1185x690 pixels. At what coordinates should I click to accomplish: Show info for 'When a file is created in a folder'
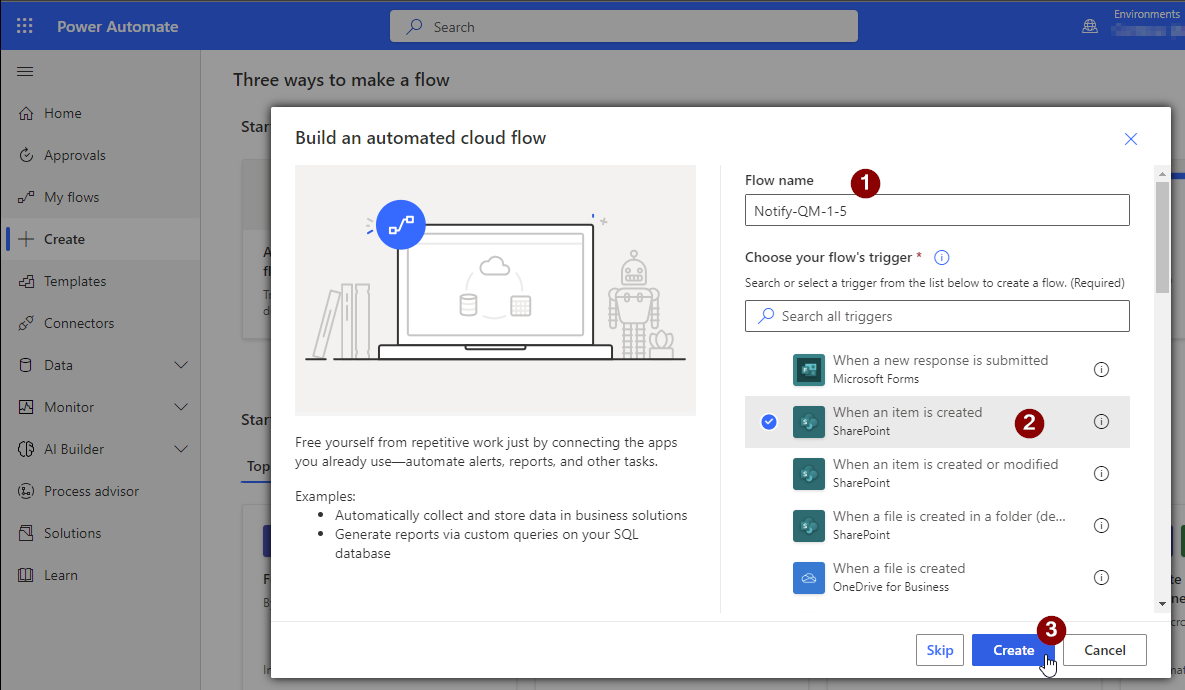click(x=1102, y=525)
